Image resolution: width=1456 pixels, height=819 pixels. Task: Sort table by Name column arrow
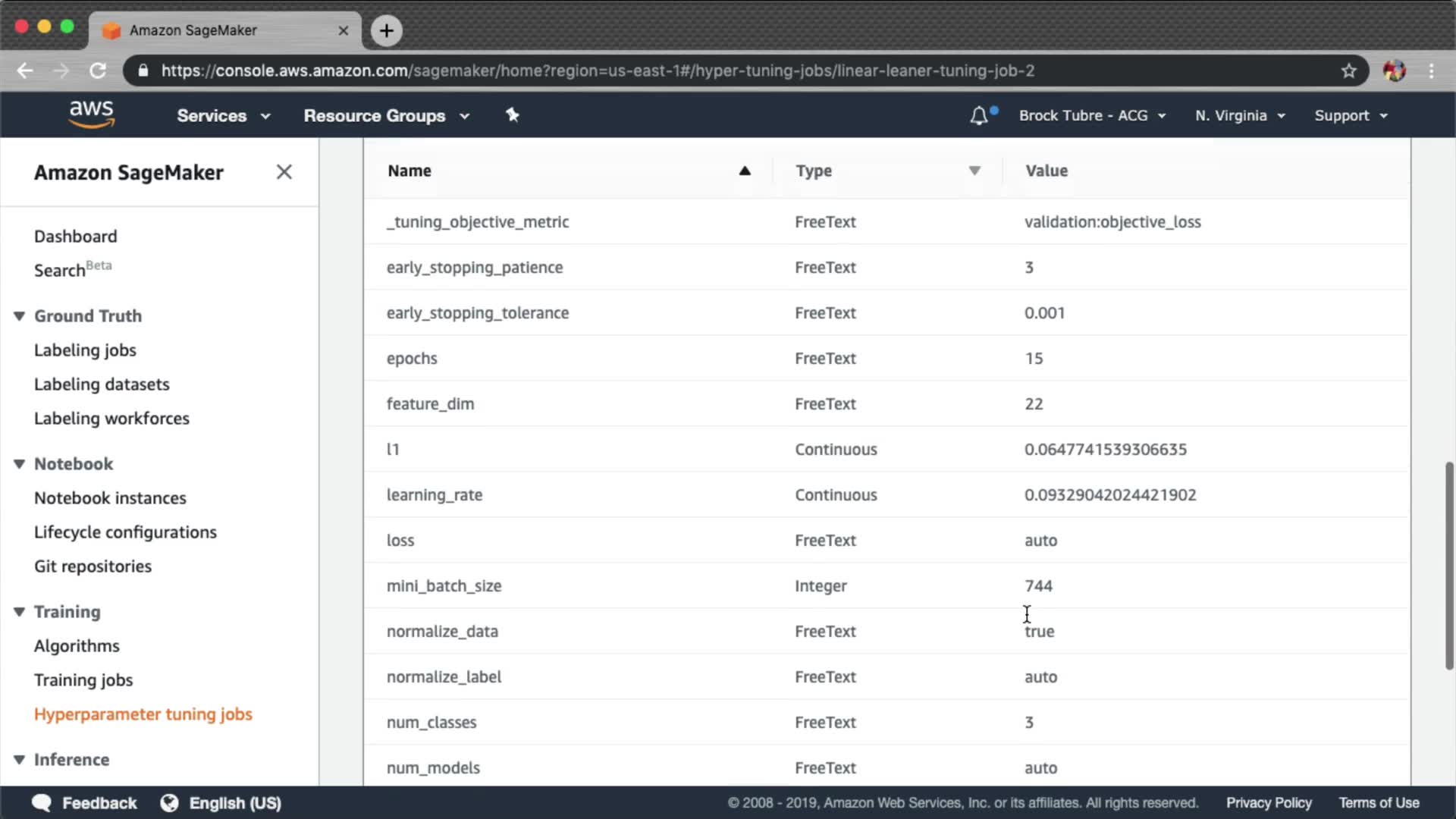745,171
